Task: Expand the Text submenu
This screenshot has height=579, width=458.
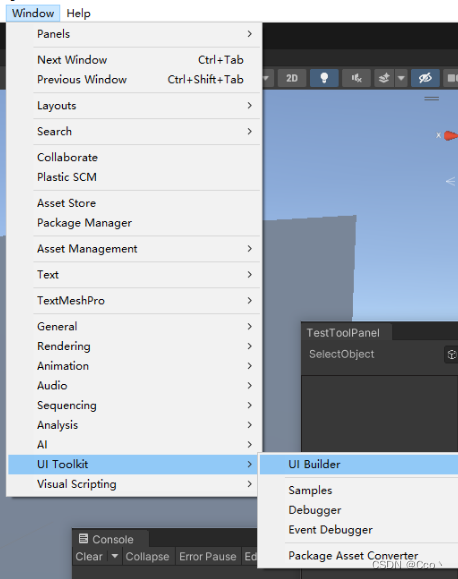Action: coord(135,274)
